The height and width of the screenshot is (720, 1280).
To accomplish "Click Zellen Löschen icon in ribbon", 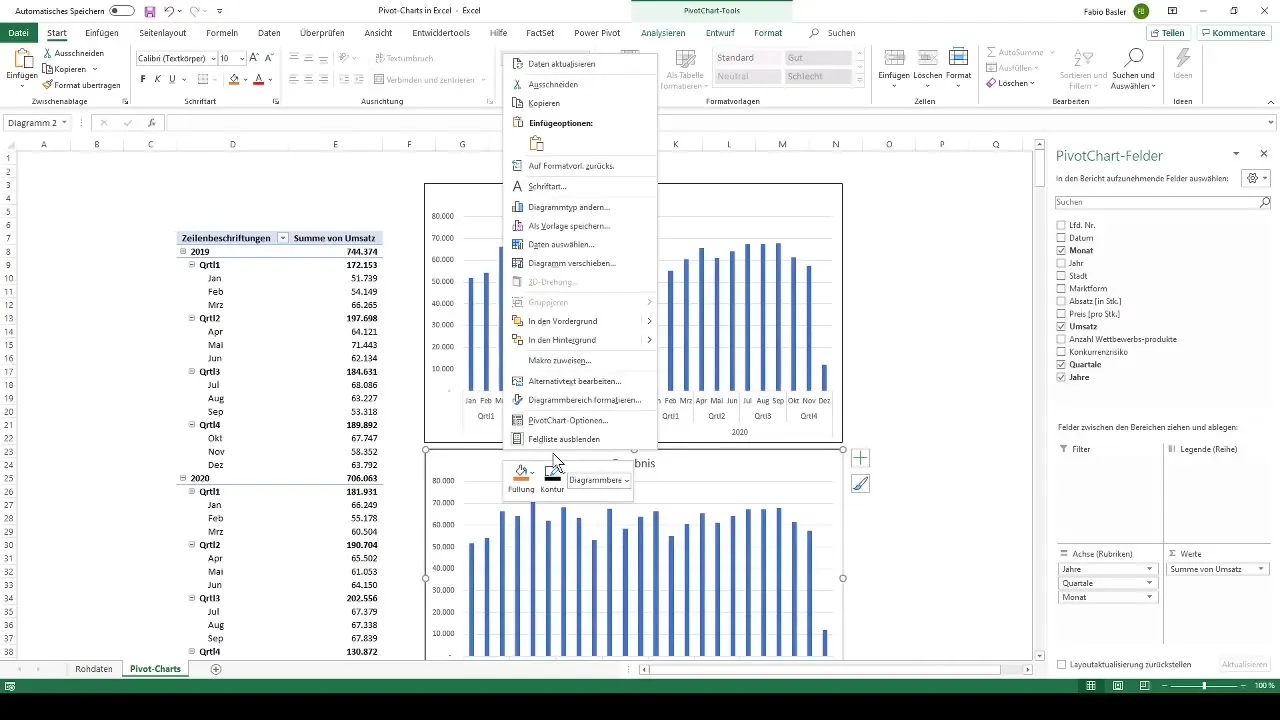I will [x=927, y=57].
